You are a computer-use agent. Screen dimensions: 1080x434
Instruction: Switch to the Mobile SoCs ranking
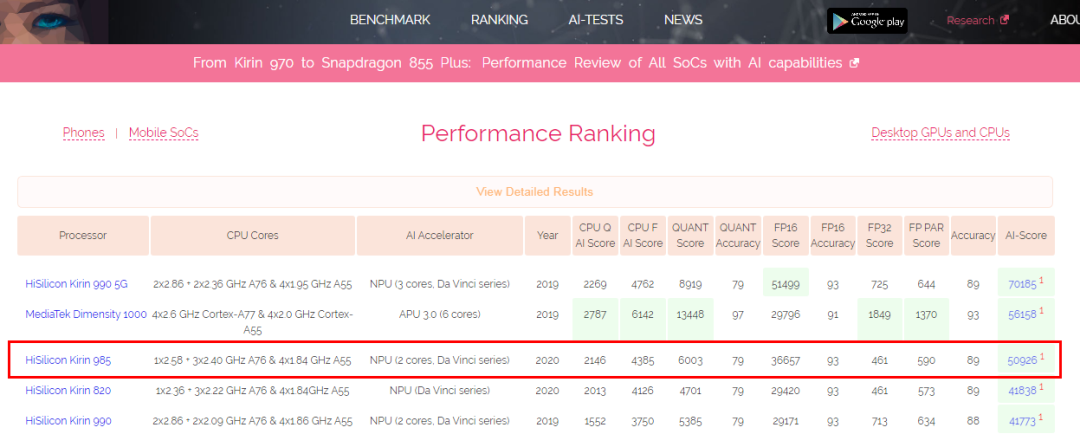[164, 132]
